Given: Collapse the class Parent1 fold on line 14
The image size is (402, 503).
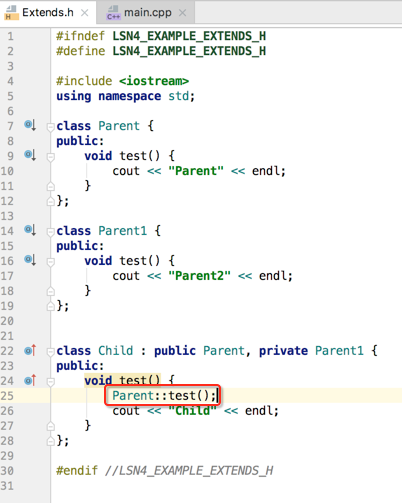Looking at the screenshot, I should pyautogui.click(x=51, y=232).
